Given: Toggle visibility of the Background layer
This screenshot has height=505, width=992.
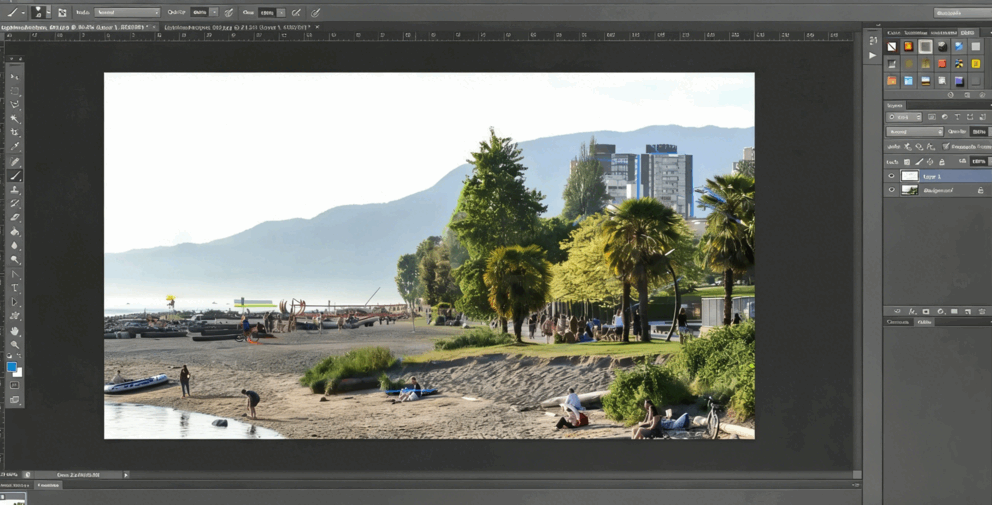Looking at the screenshot, I should tap(892, 190).
